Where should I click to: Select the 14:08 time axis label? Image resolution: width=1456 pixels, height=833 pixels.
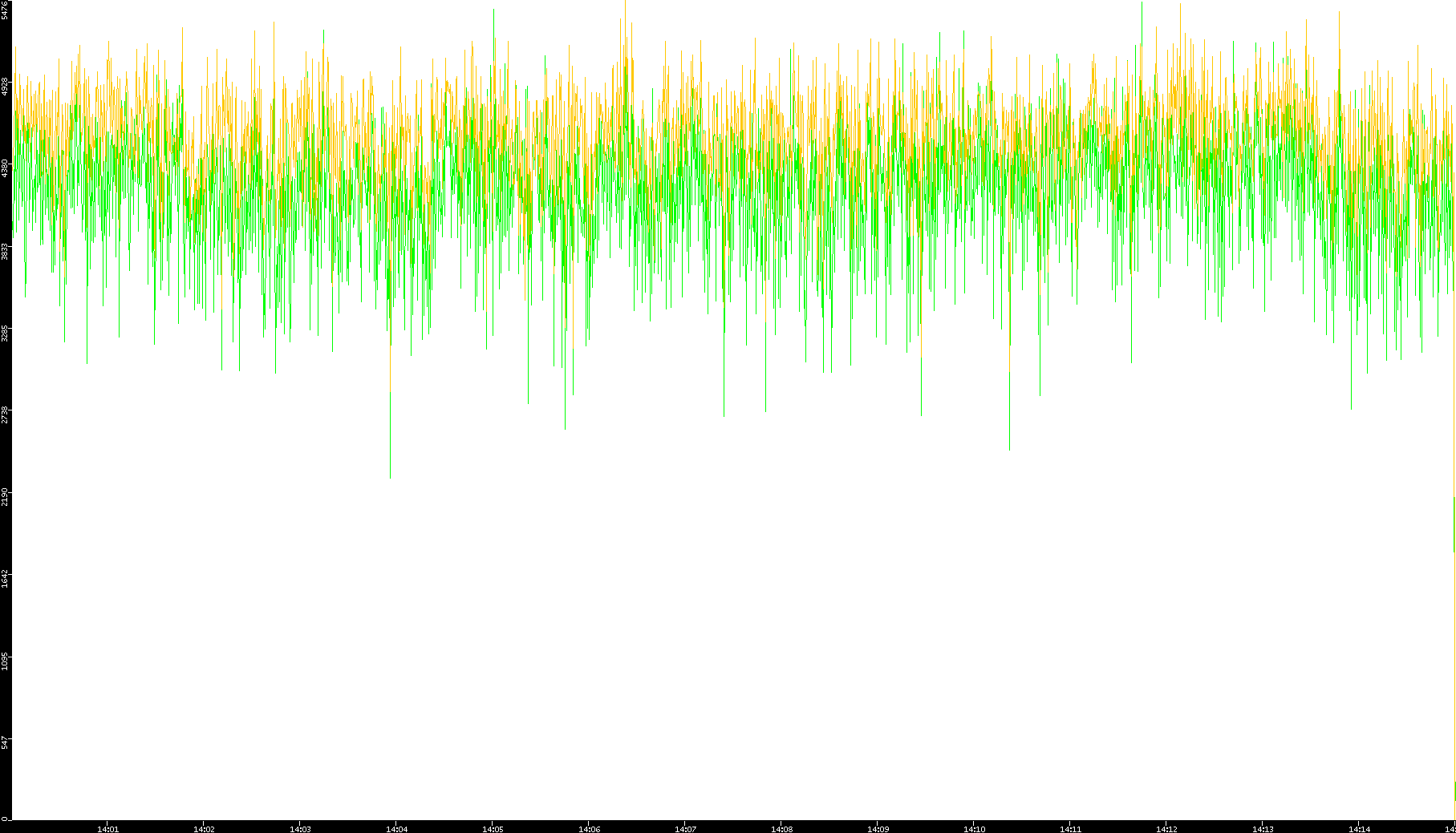[x=781, y=829]
